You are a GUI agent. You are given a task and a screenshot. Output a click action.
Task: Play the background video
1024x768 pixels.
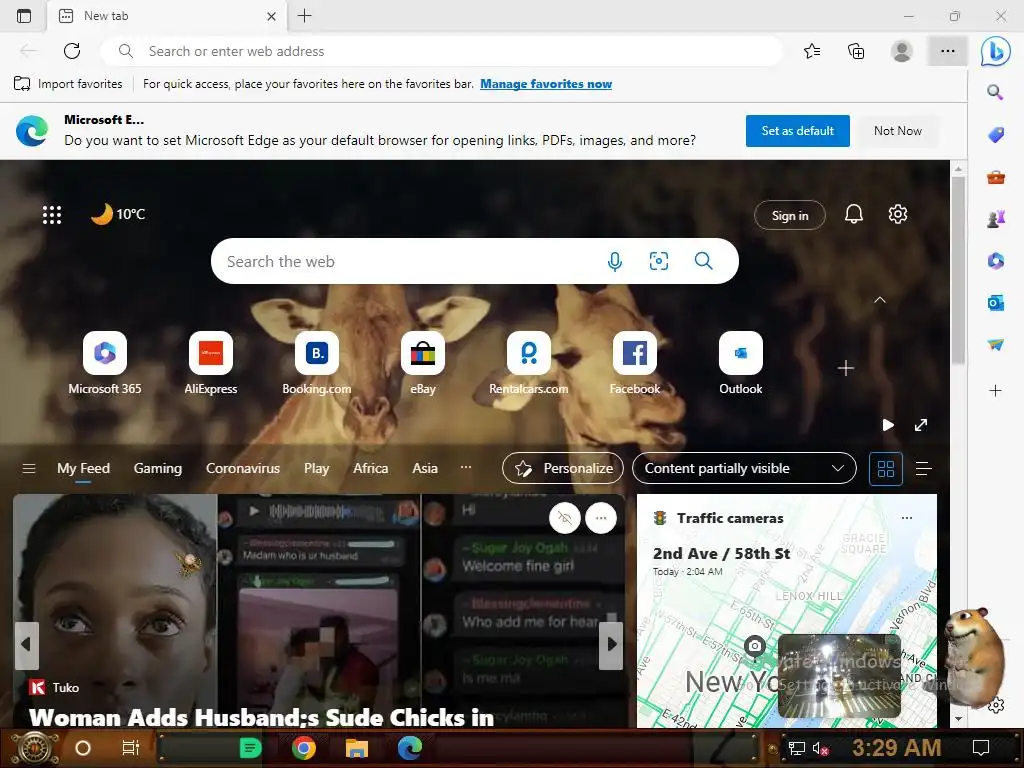(888, 425)
